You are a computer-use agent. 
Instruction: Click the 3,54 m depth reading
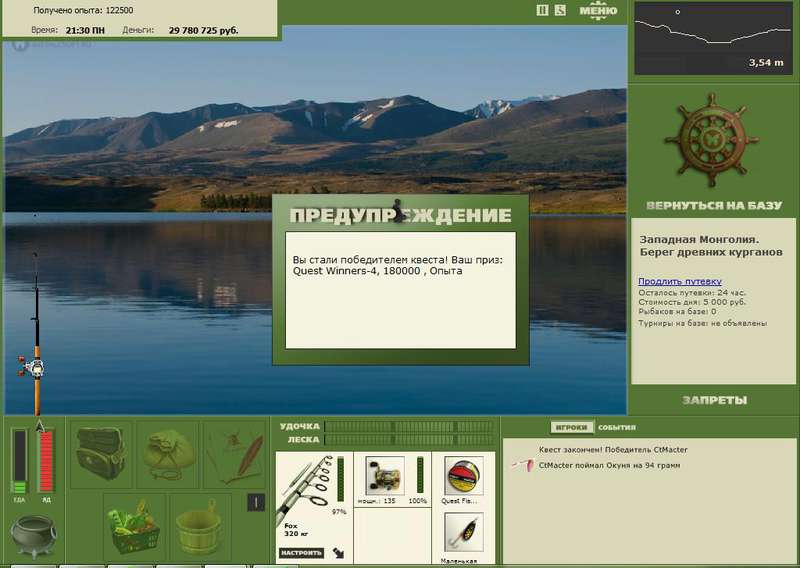[x=766, y=63]
